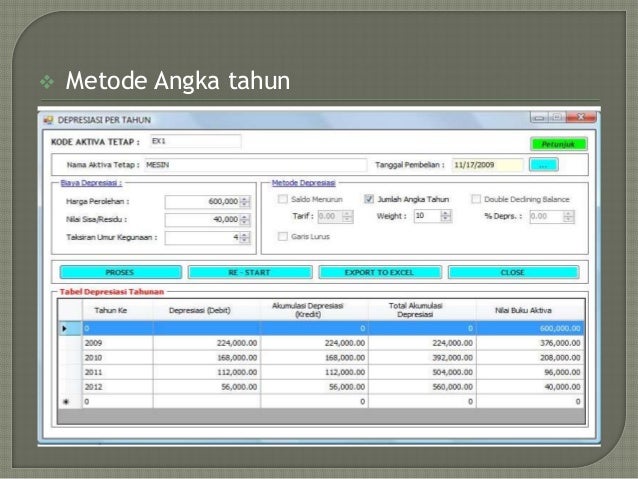Click the Depresiasi (Debit) column header
The width and height of the screenshot is (638, 479).
[207, 311]
